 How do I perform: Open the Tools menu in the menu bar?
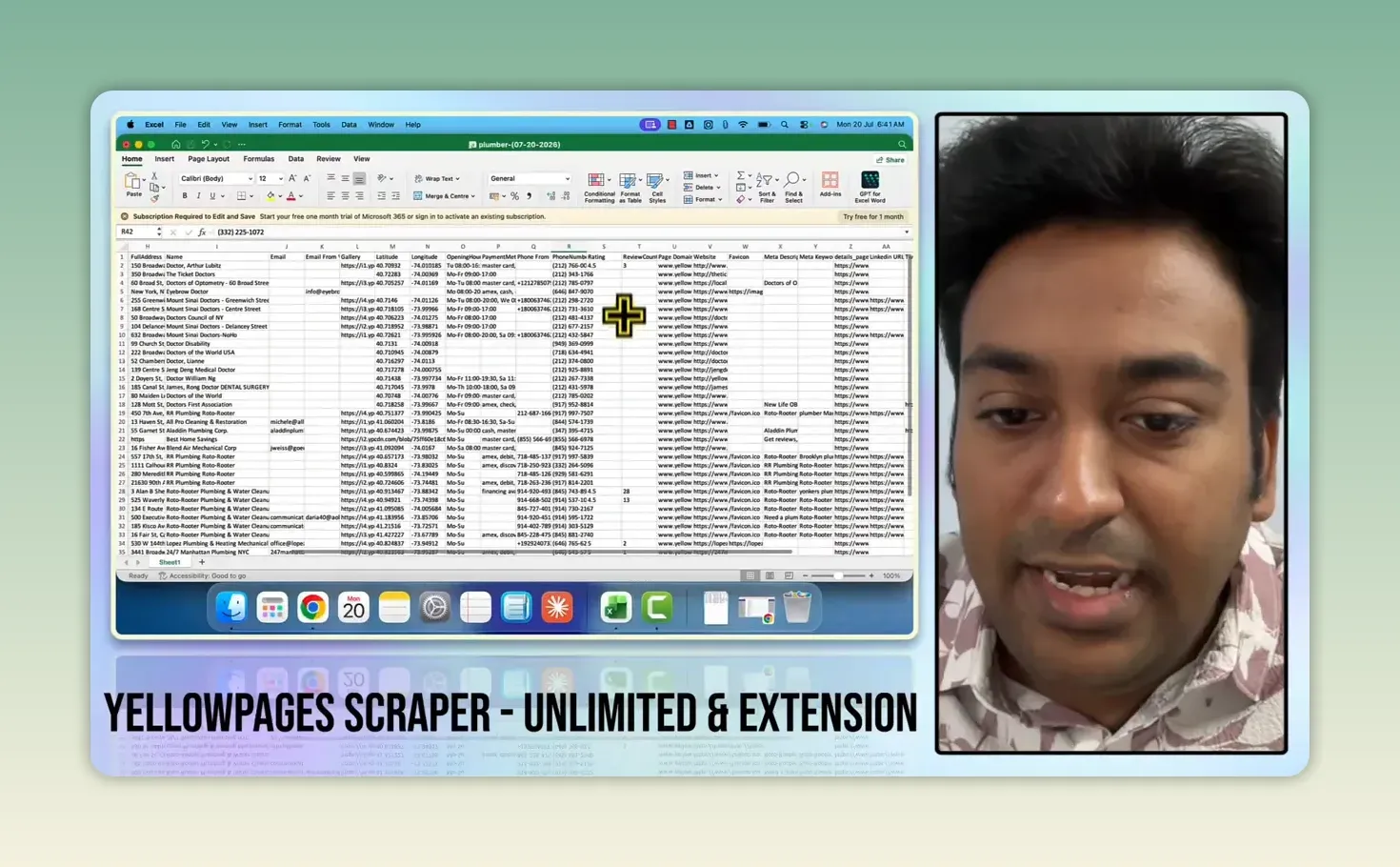(321, 125)
